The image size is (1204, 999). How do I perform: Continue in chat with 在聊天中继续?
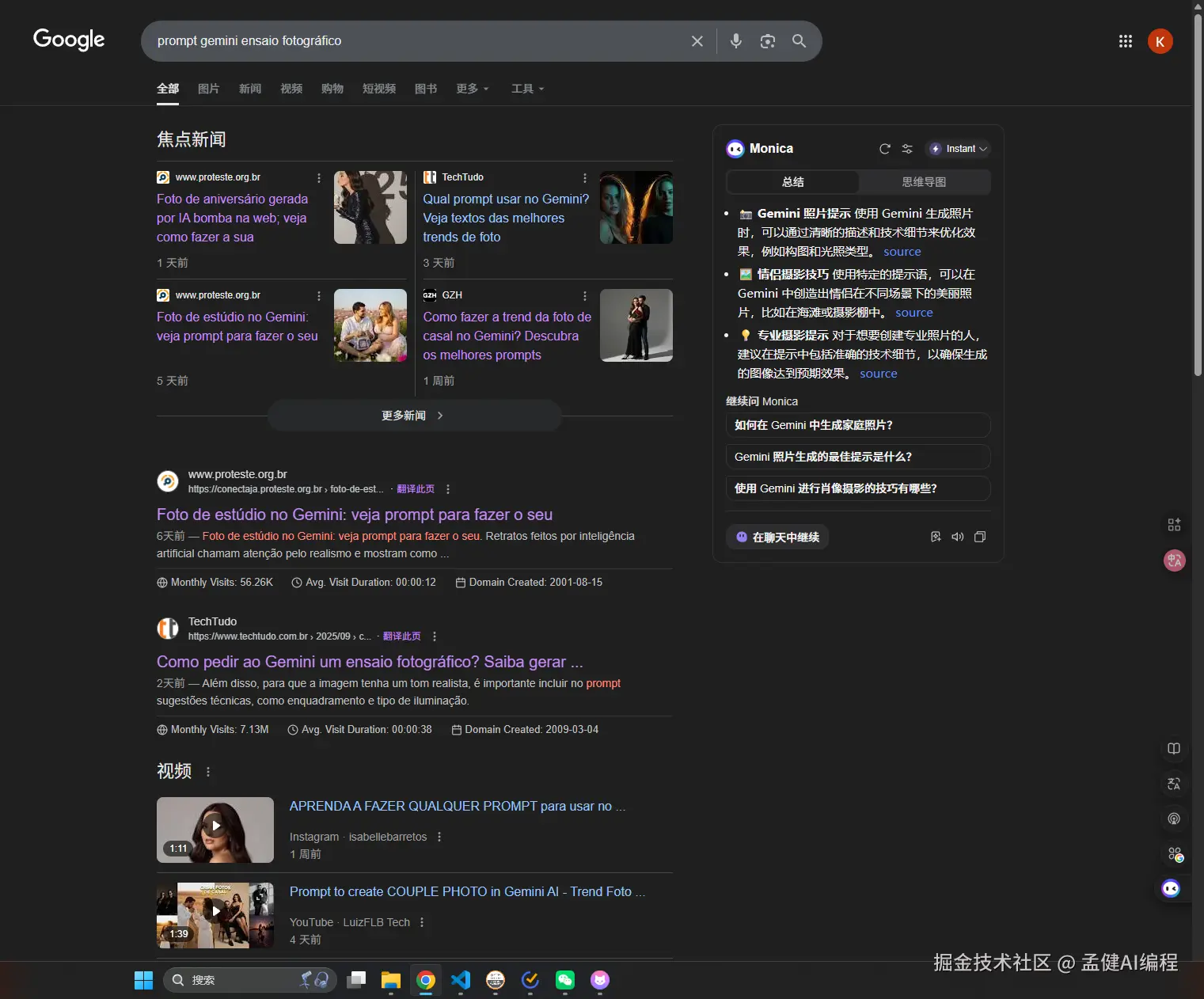[777, 537]
